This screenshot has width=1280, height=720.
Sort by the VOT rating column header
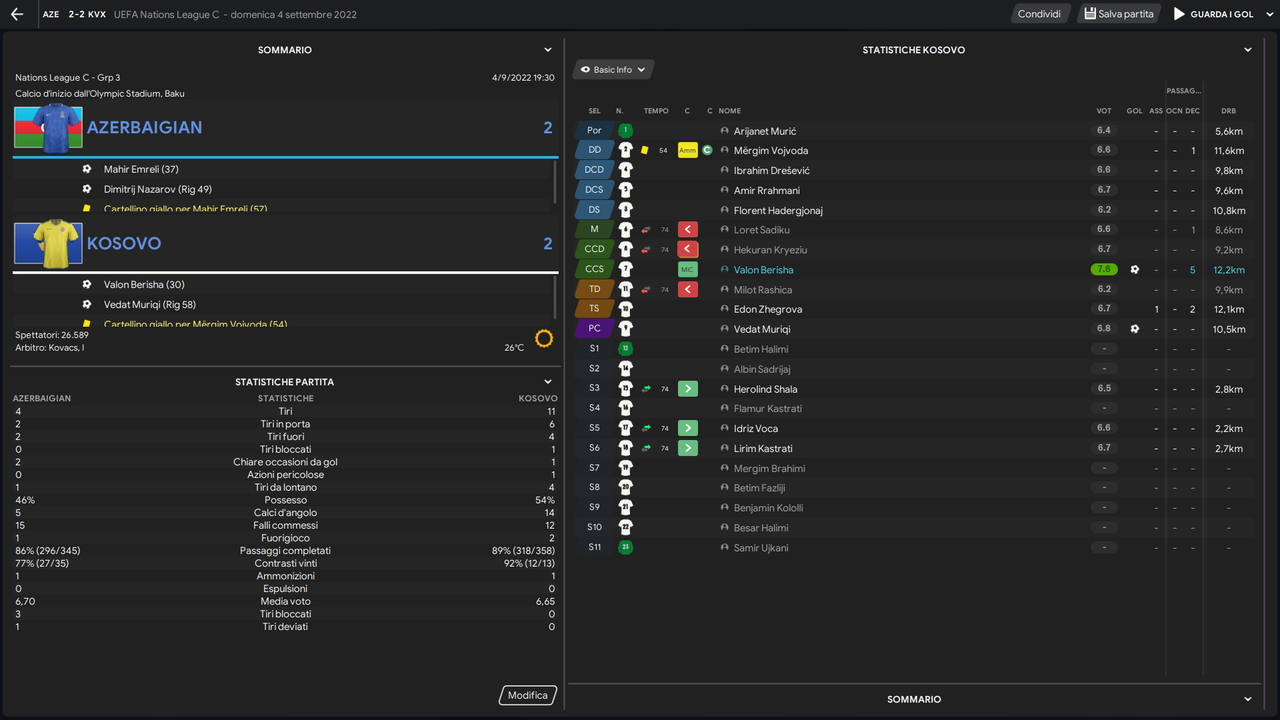[x=1104, y=111]
